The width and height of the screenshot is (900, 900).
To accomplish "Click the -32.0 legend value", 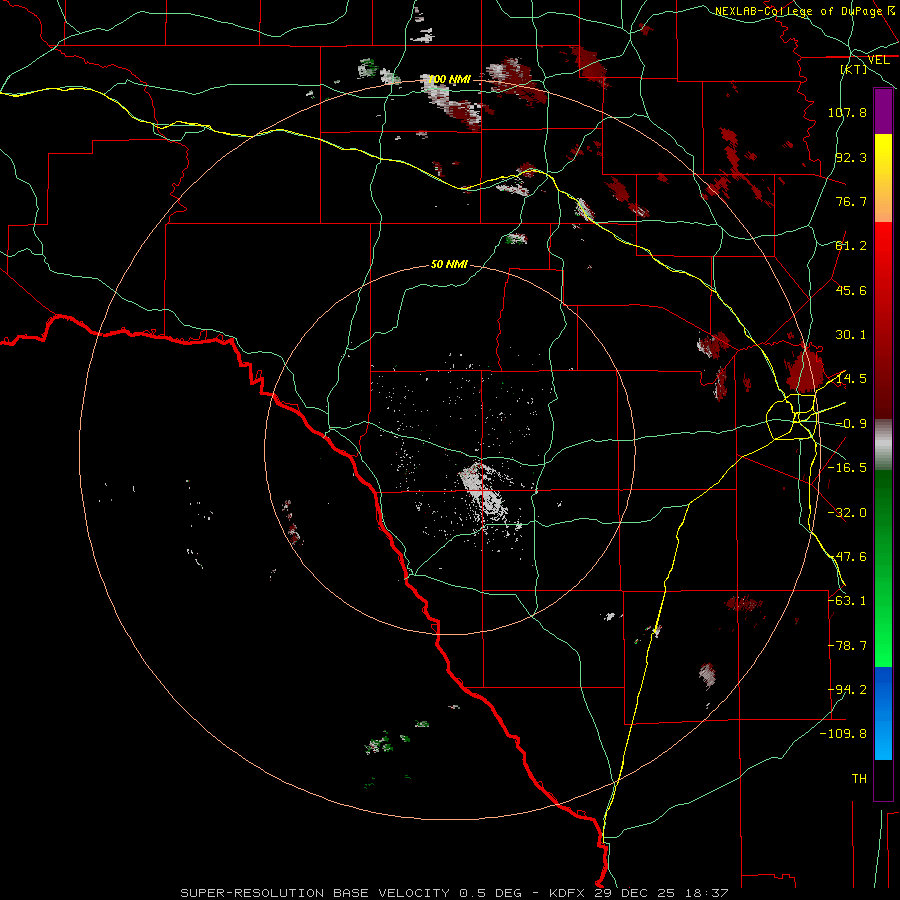I will click(847, 513).
